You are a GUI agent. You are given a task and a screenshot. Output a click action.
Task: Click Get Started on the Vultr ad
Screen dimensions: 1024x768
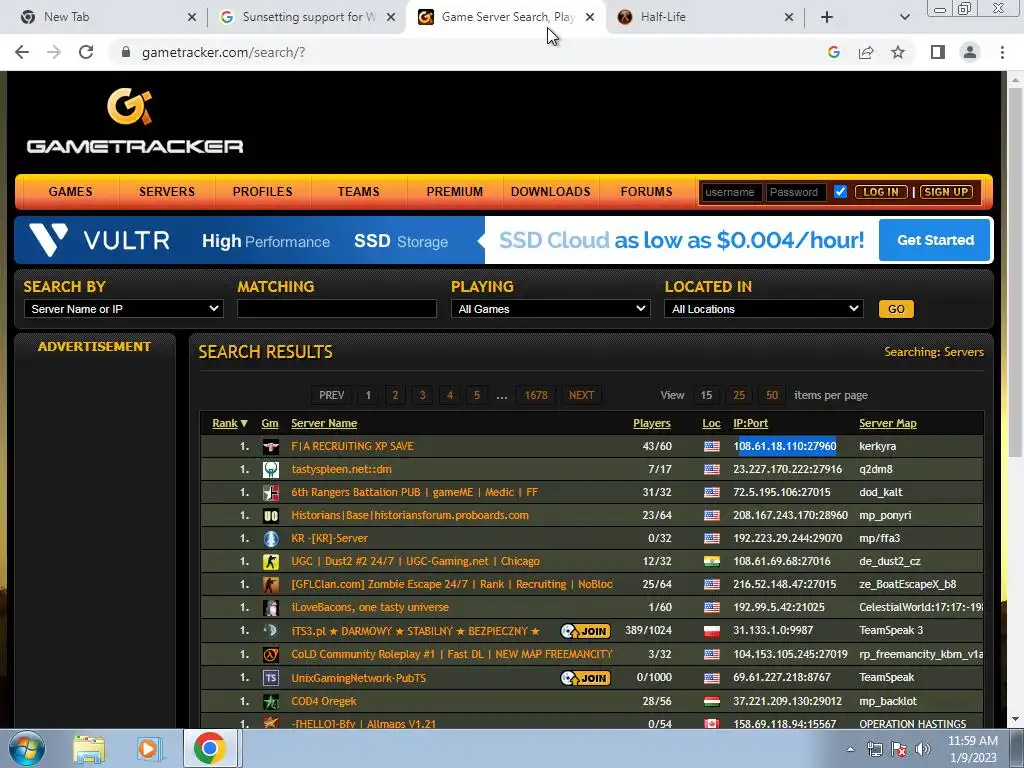pyautogui.click(x=935, y=240)
